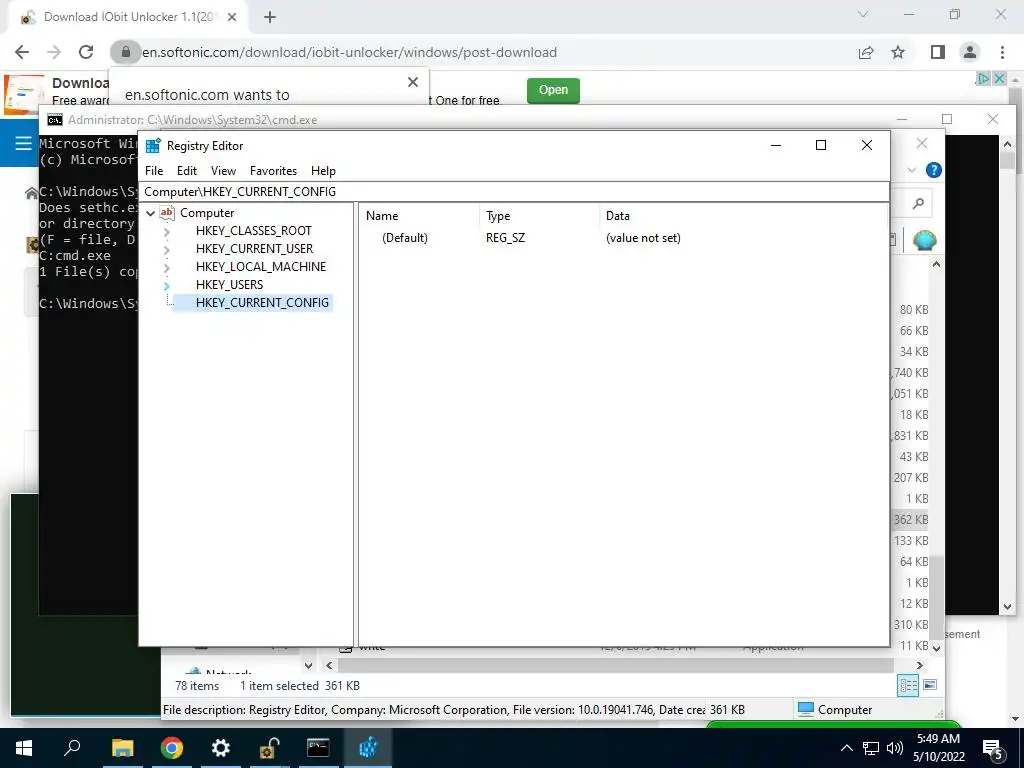Image resolution: width=1024 pixels, height=768 pixels.
Task: Select the 362 KB file row
Action: point(910,520)
